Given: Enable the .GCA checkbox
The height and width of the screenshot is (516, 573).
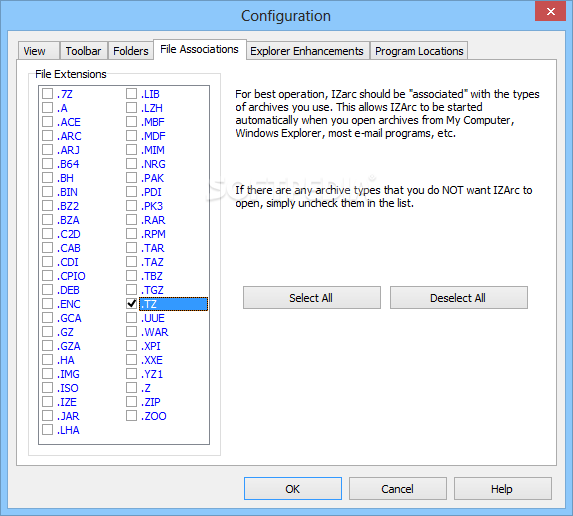Looking at the screenshot, I should click(48, 318).
